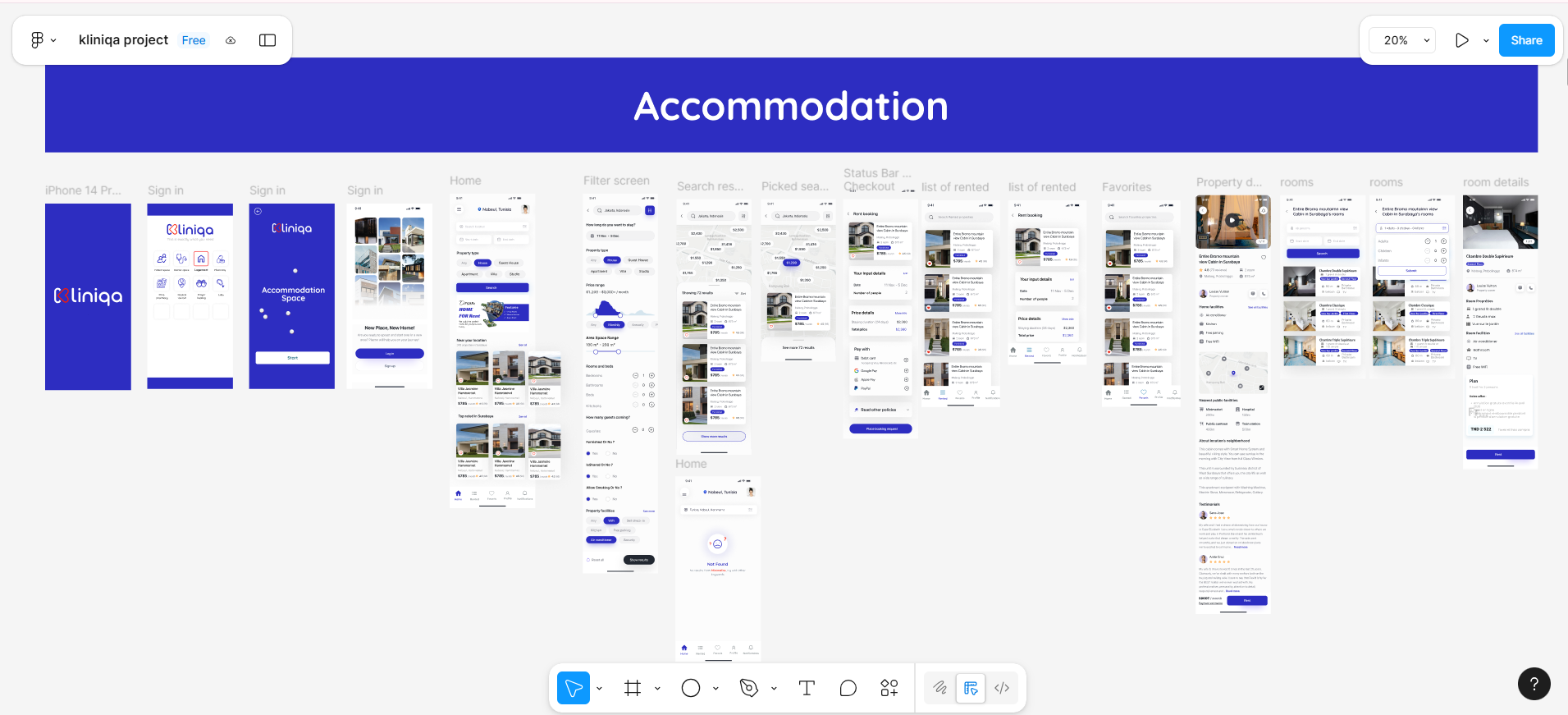The width and height of the screenshot is (1568, 715).
Task: Toggle the sidebar panel icon
Action: tap(267, 40)
